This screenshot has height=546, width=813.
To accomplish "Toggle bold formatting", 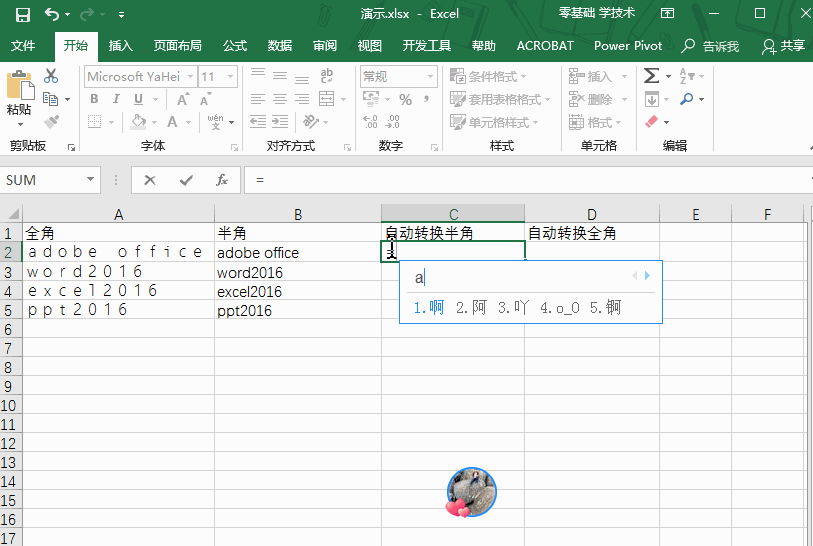I will click(x=94, y=99).
